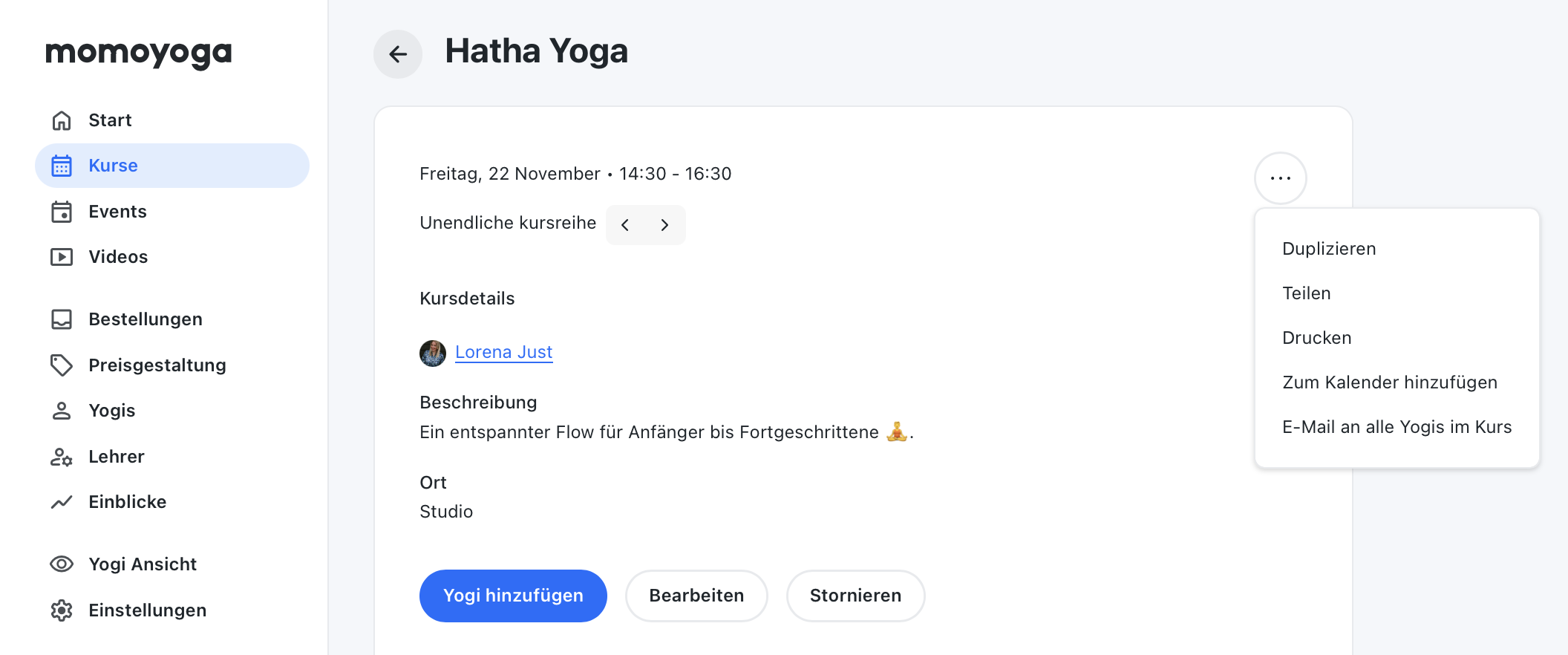Click the Stornieren button
Image resolution: width=1568 pixels, height=655 pixels.
[x=855, y=596]
